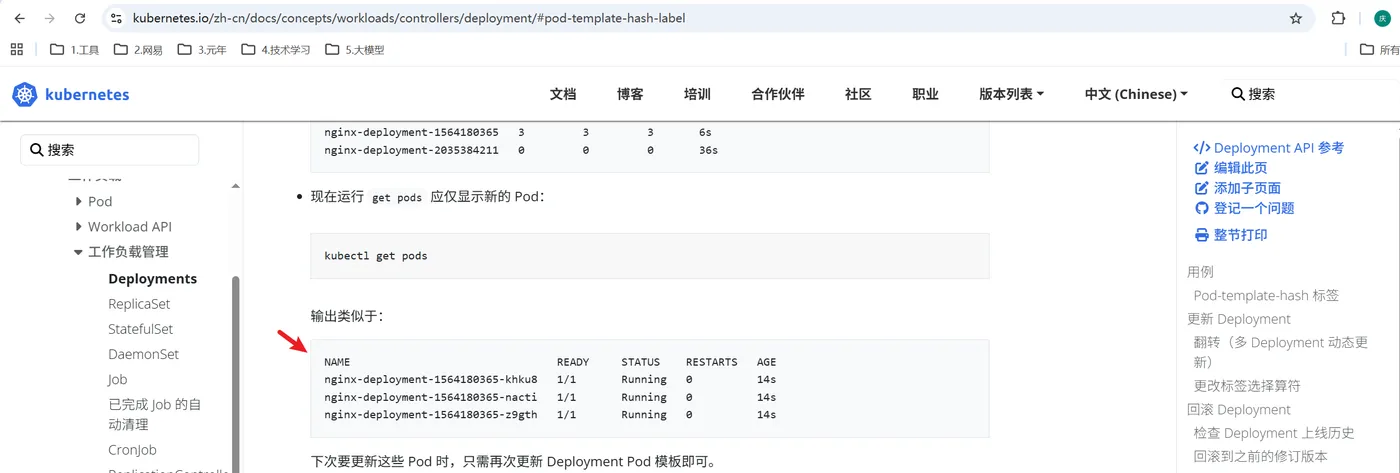Screen dimensions: 1400x473
Task: Click the sidebar 搜索 search box
Action: [110, 150]
